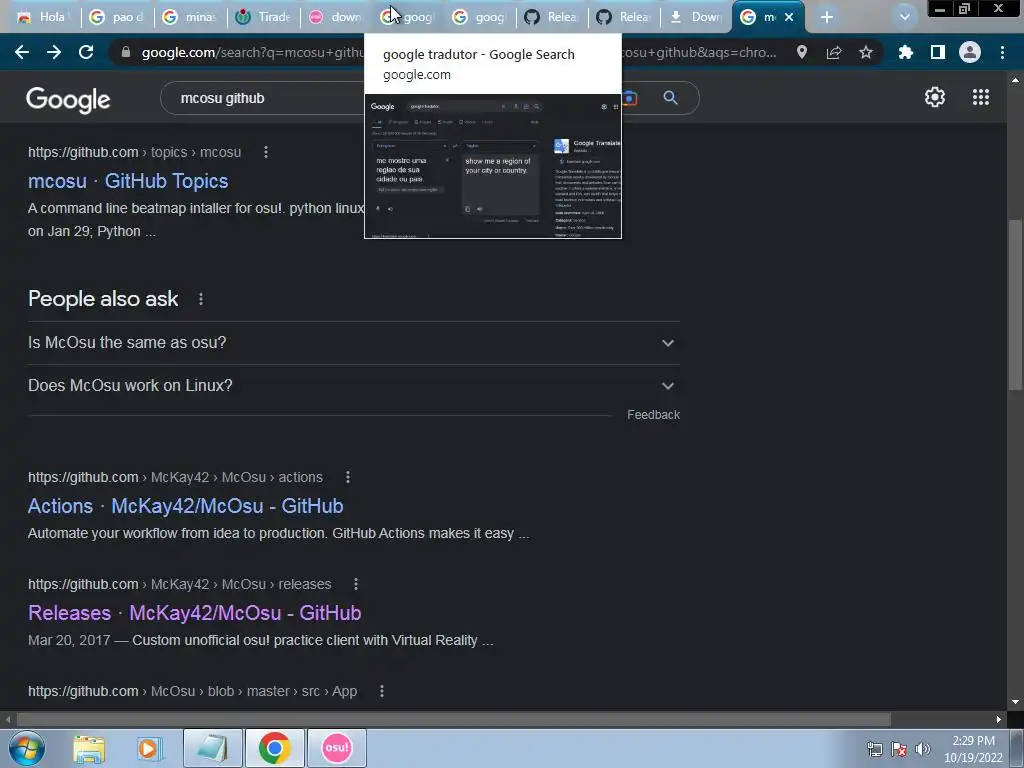Open the media player taskbar icon
1024x768 pixels.
coord(149,748)
